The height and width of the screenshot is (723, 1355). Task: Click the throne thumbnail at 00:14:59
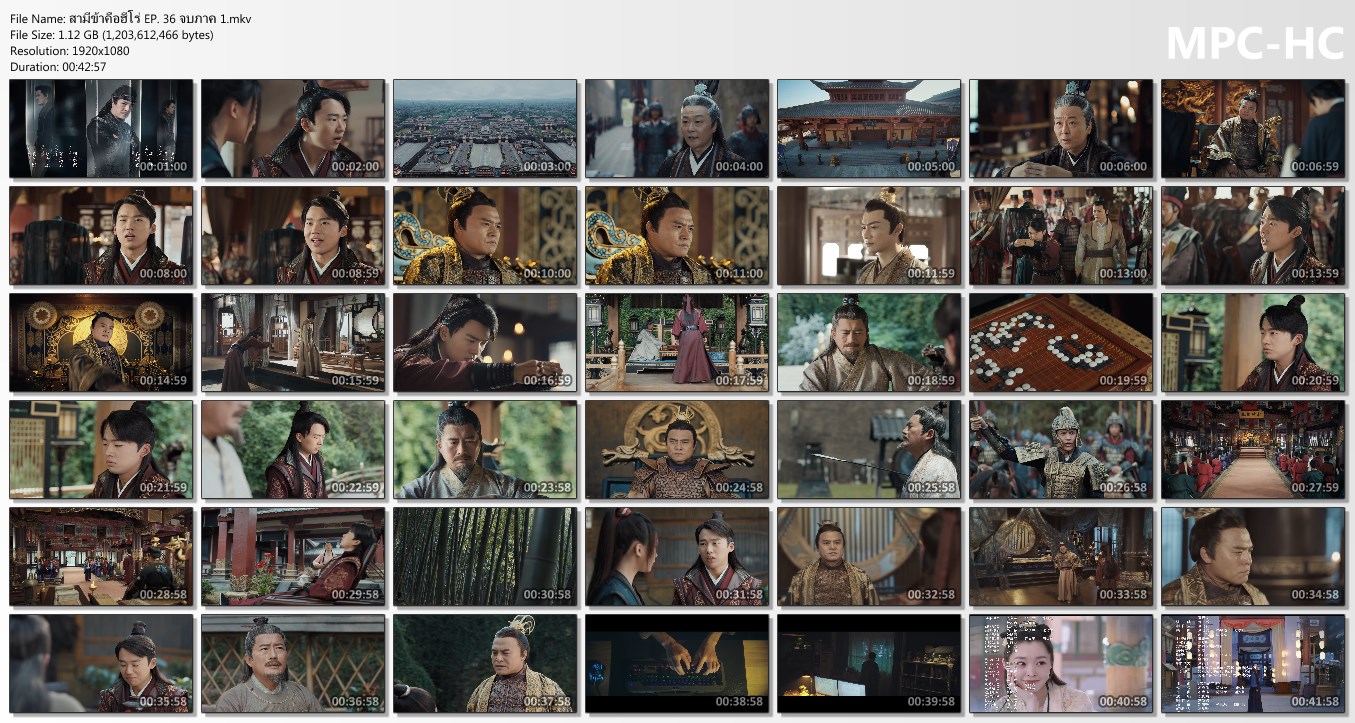tap(101, 343)
